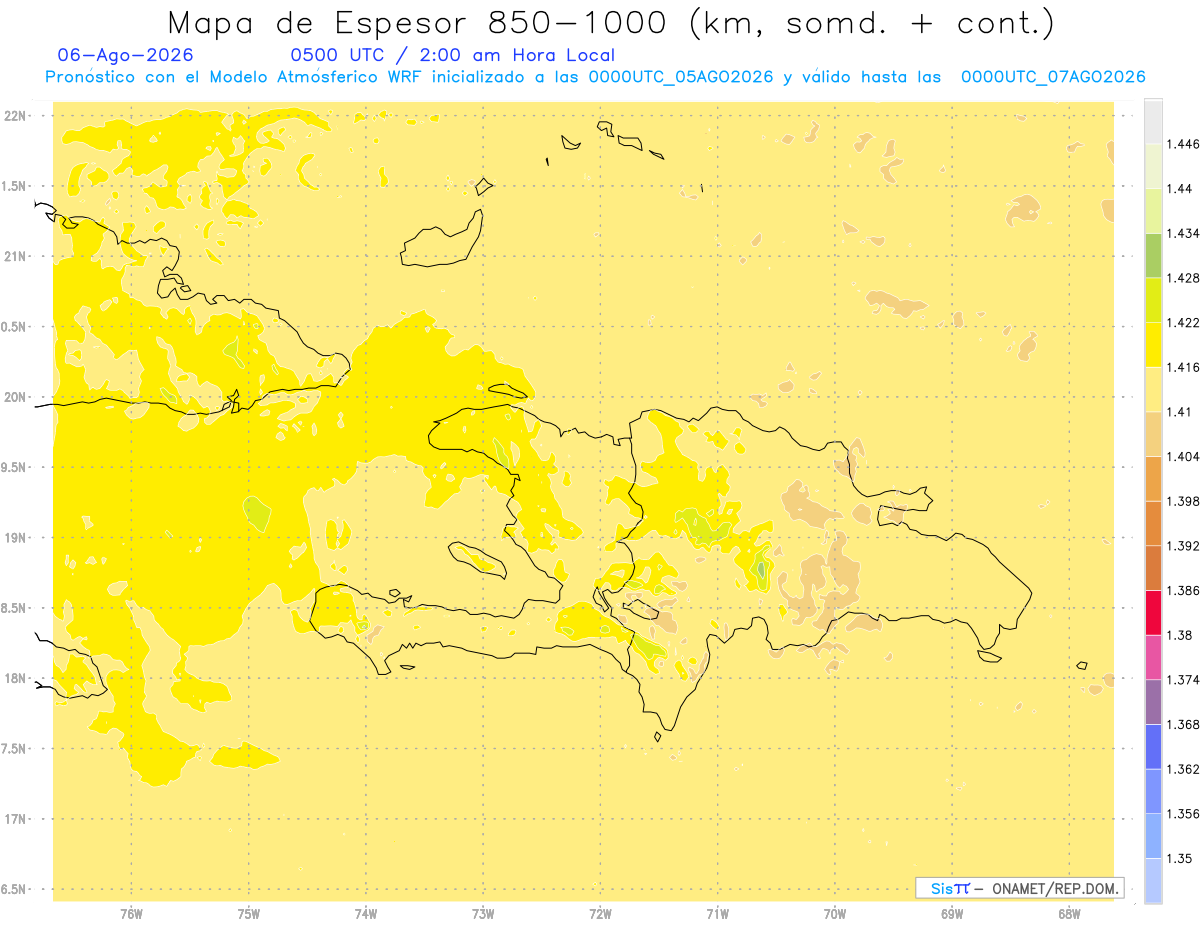Click legend value 1.416
The height and width of the screenshot is (927, 1200).
[x=1183, y=367]
